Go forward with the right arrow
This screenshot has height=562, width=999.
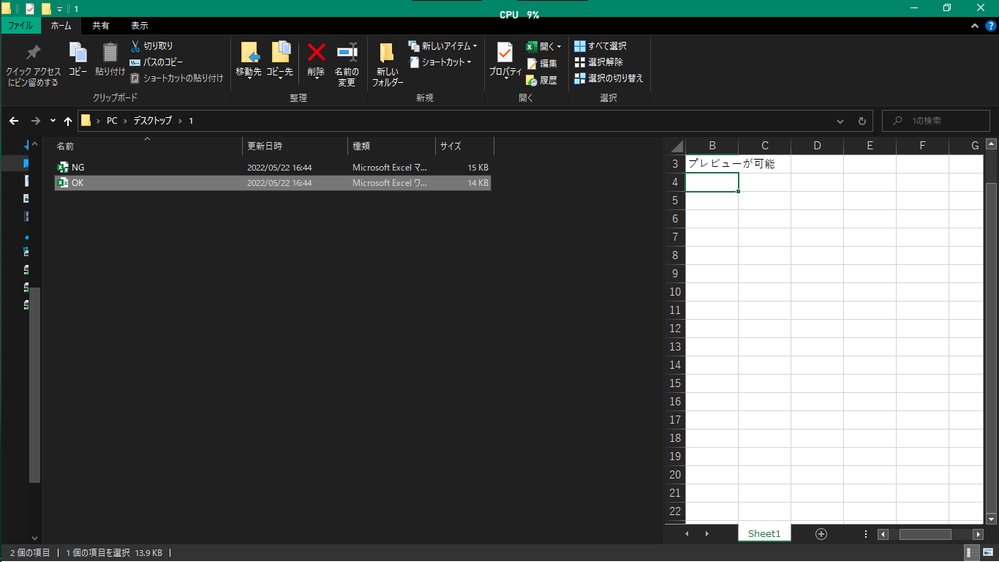36,120
